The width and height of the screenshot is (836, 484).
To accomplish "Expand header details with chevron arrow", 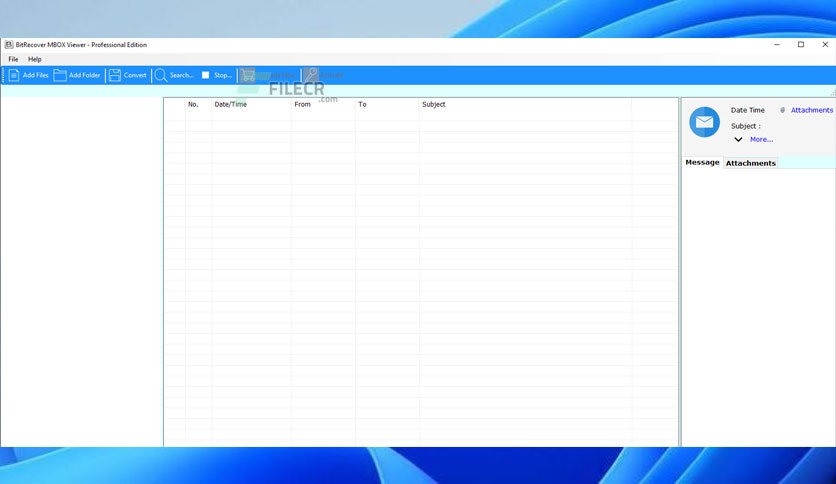I will 738,140.
